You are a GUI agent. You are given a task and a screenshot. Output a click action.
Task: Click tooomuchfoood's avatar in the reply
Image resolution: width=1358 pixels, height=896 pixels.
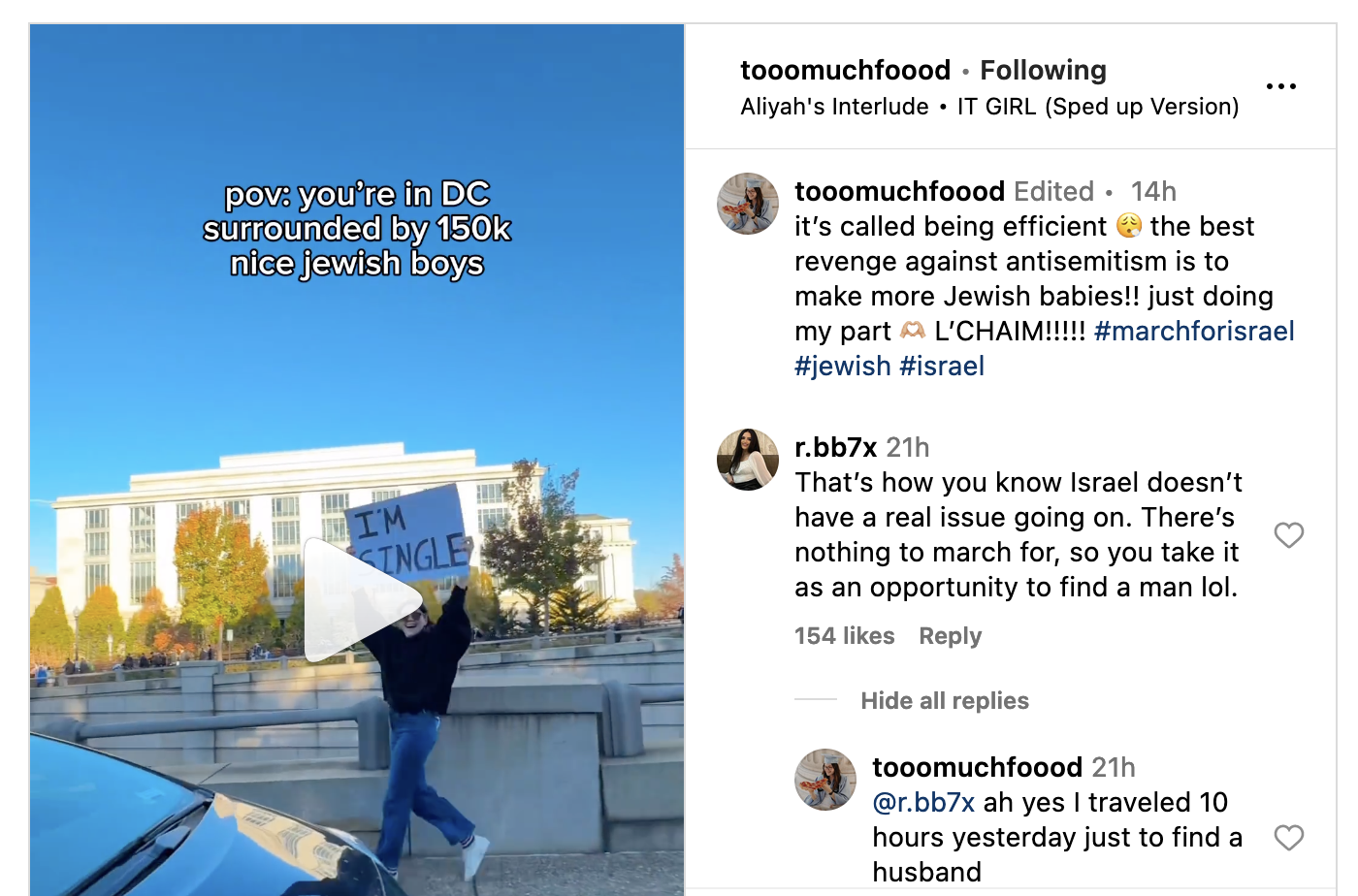click(824, 780)
